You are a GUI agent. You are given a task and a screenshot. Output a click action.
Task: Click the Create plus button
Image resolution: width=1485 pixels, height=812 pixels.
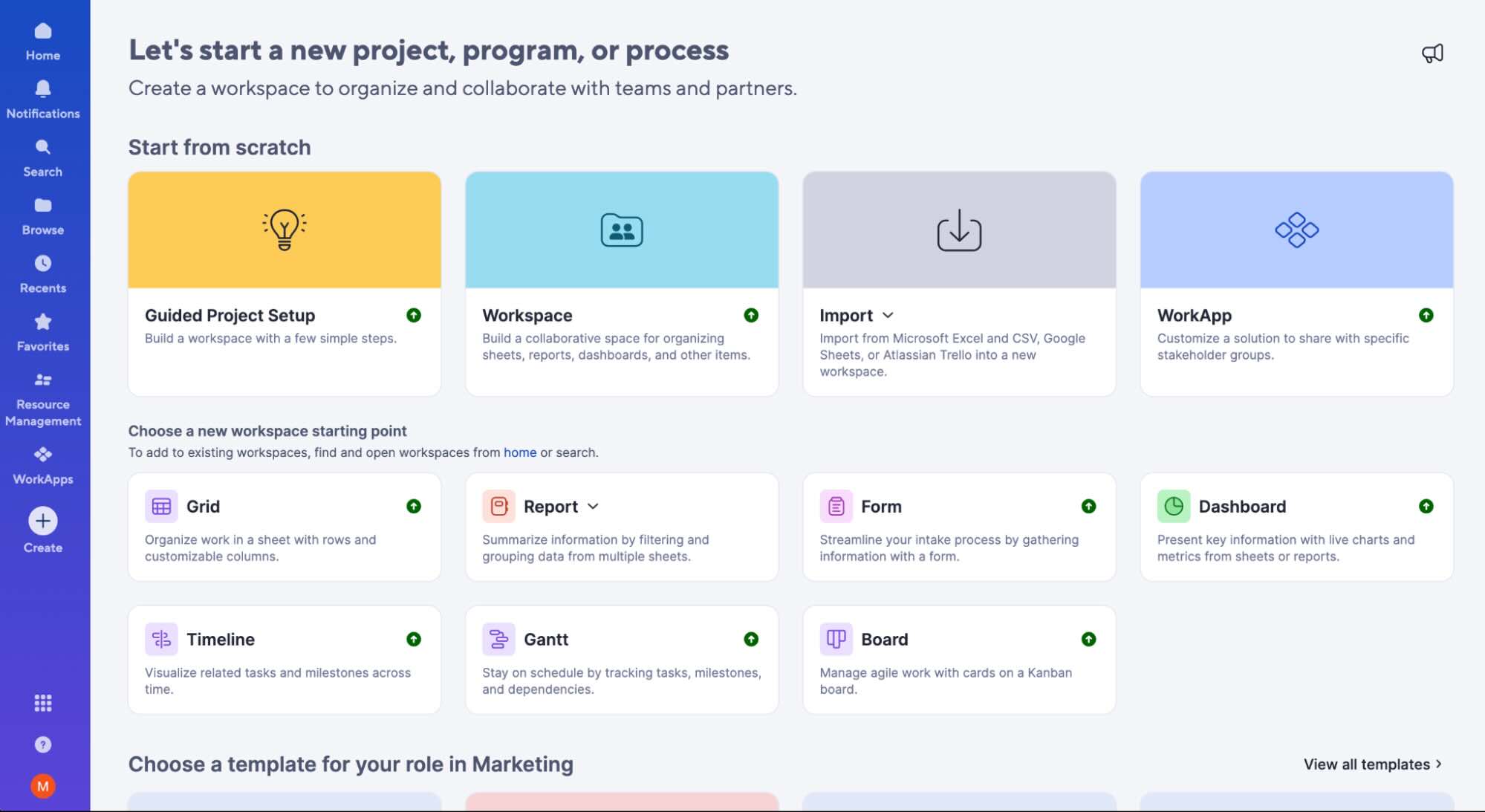point(43,521)
